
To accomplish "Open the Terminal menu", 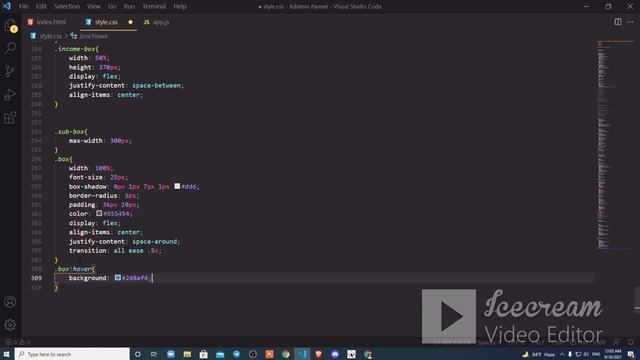I will point(154,6).
